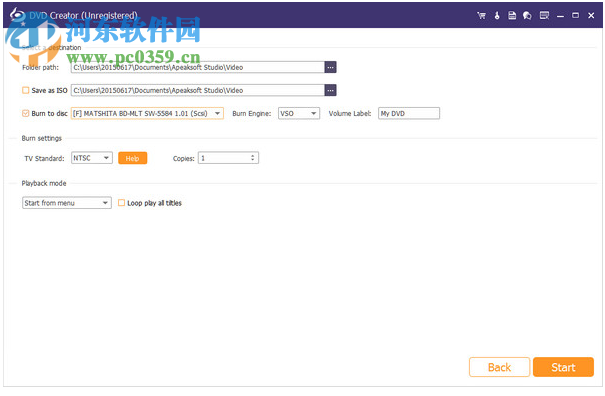Open the Start from menu dropdown
Screen dimensions: 605x396
point(67,203)
